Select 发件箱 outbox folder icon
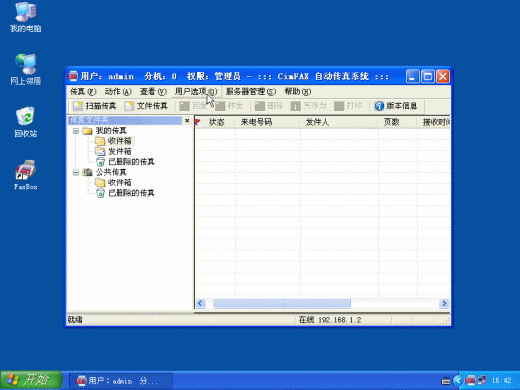 tap(100, 151)
